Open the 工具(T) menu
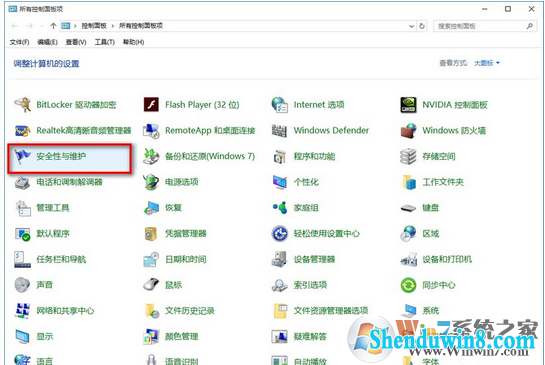 pyautogui.click(x=105, y=42)
